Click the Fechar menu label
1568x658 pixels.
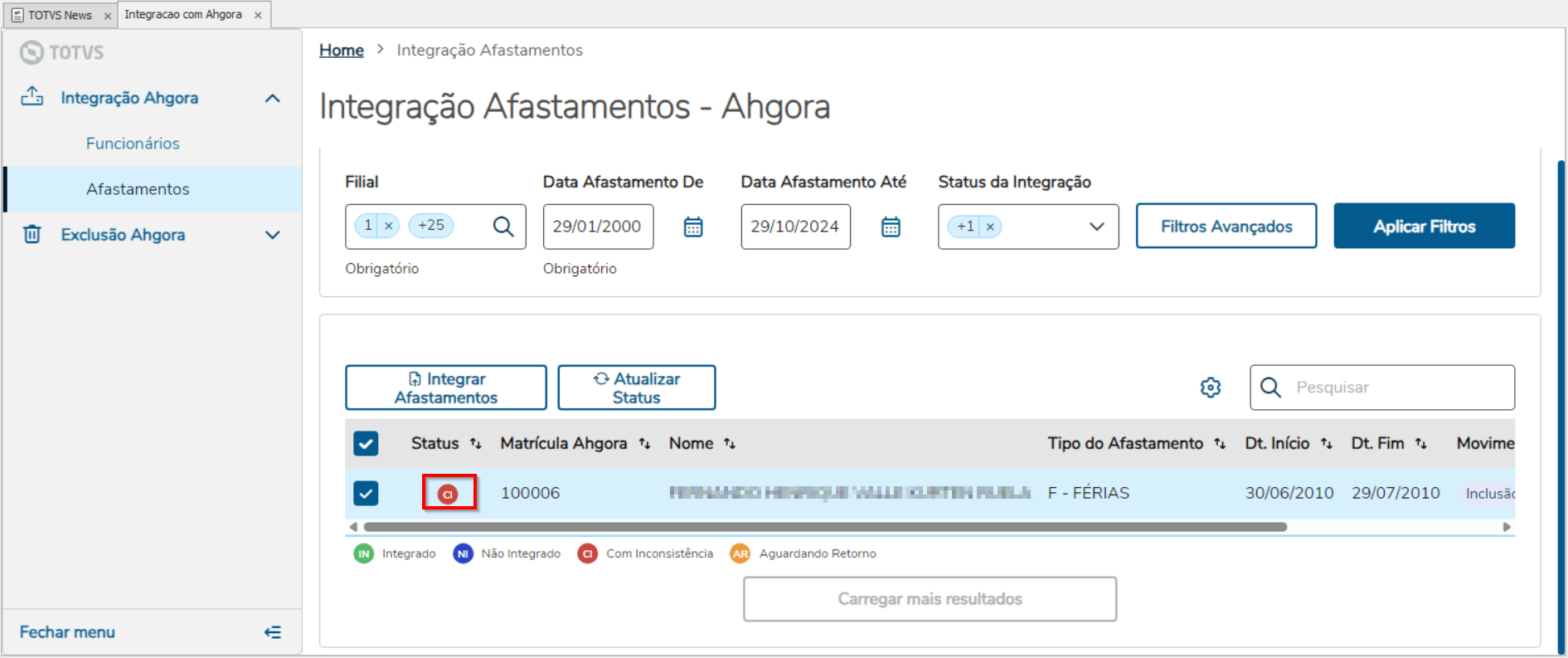[x=67, y=632]
